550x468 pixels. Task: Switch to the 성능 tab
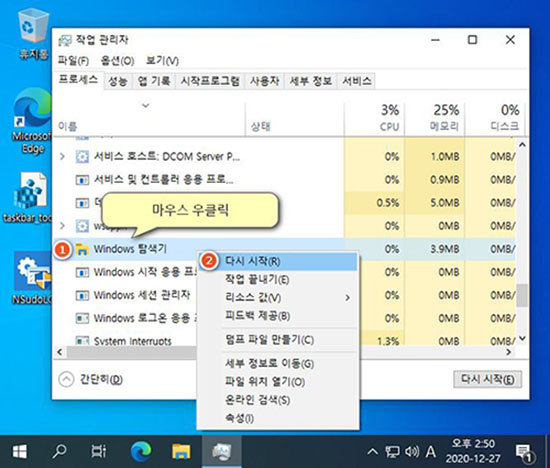pyautogui.click(x=118, y=81)
